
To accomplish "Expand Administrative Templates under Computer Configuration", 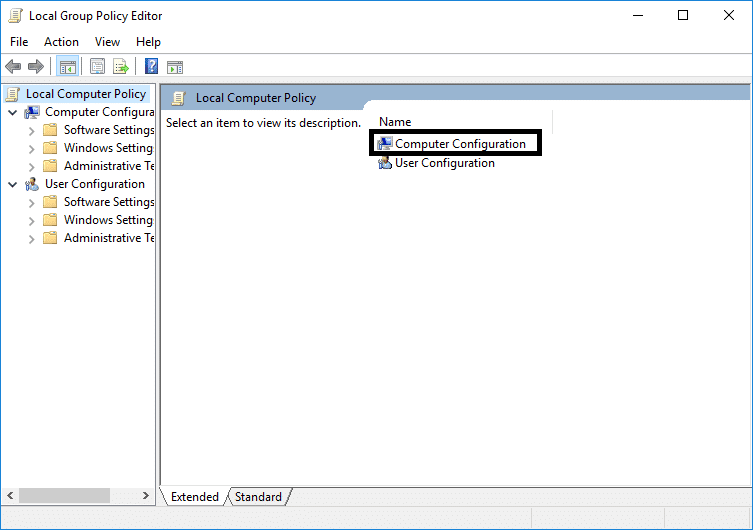I will (32, 167).
